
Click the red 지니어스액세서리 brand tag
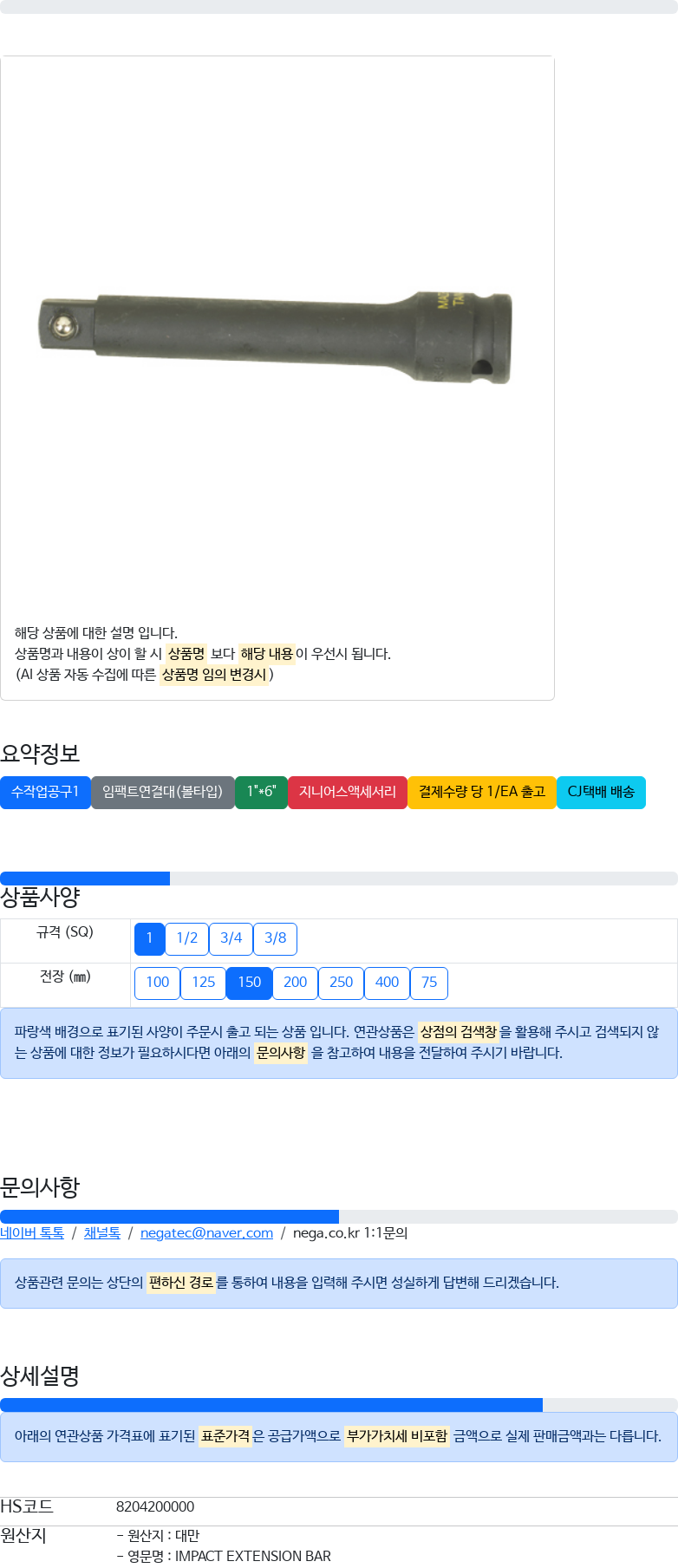pyautogui.click(x=348, y=792)
